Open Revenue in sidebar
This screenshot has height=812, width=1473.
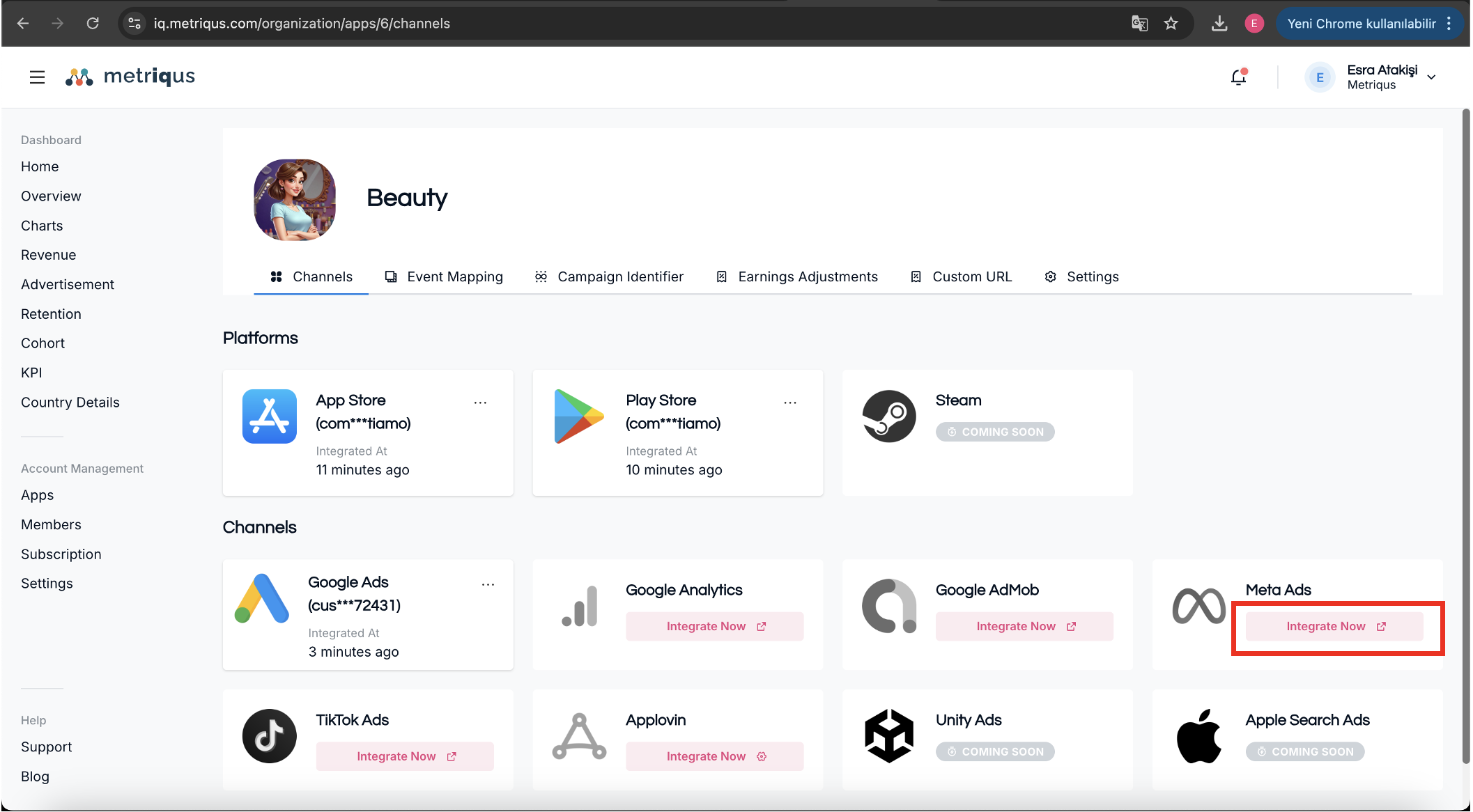tap(49, 255)
